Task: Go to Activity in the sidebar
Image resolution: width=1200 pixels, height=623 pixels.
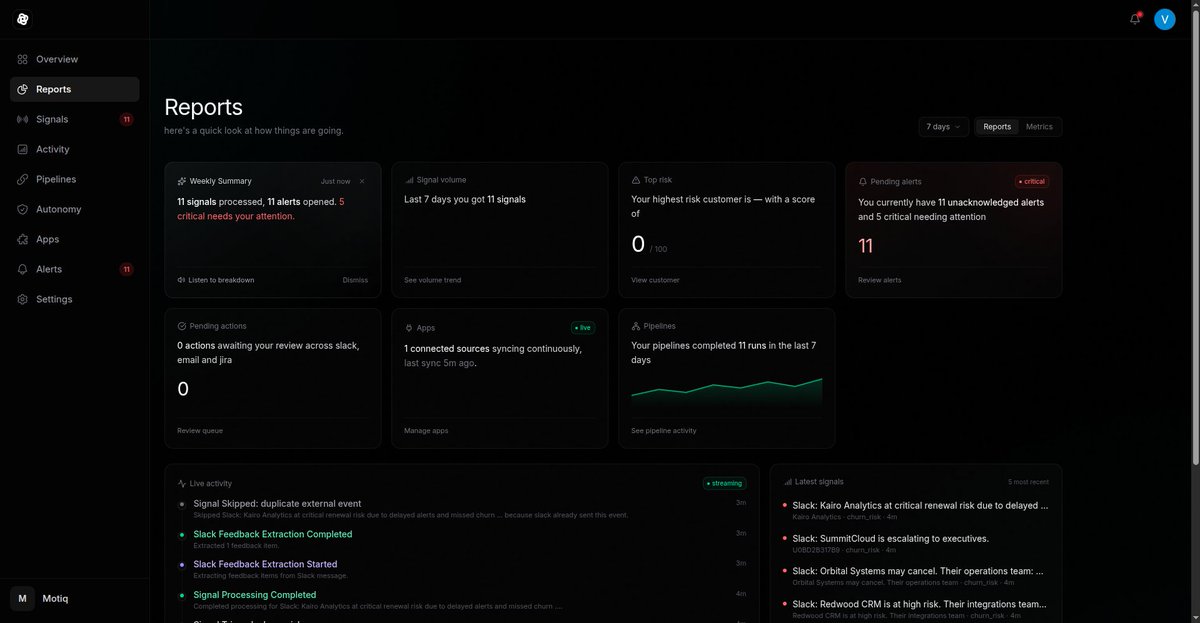Action: point(75,149)
